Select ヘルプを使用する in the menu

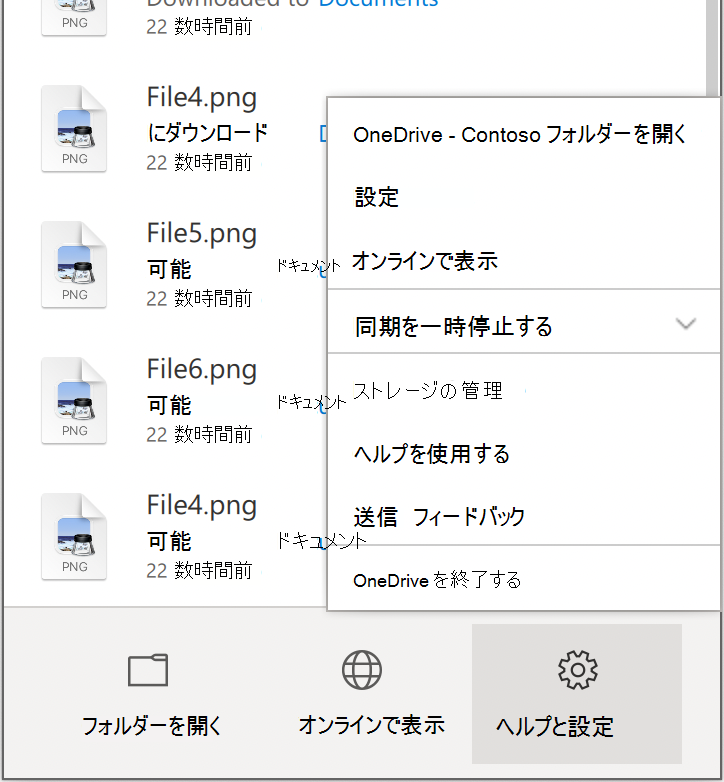point(524,454)
